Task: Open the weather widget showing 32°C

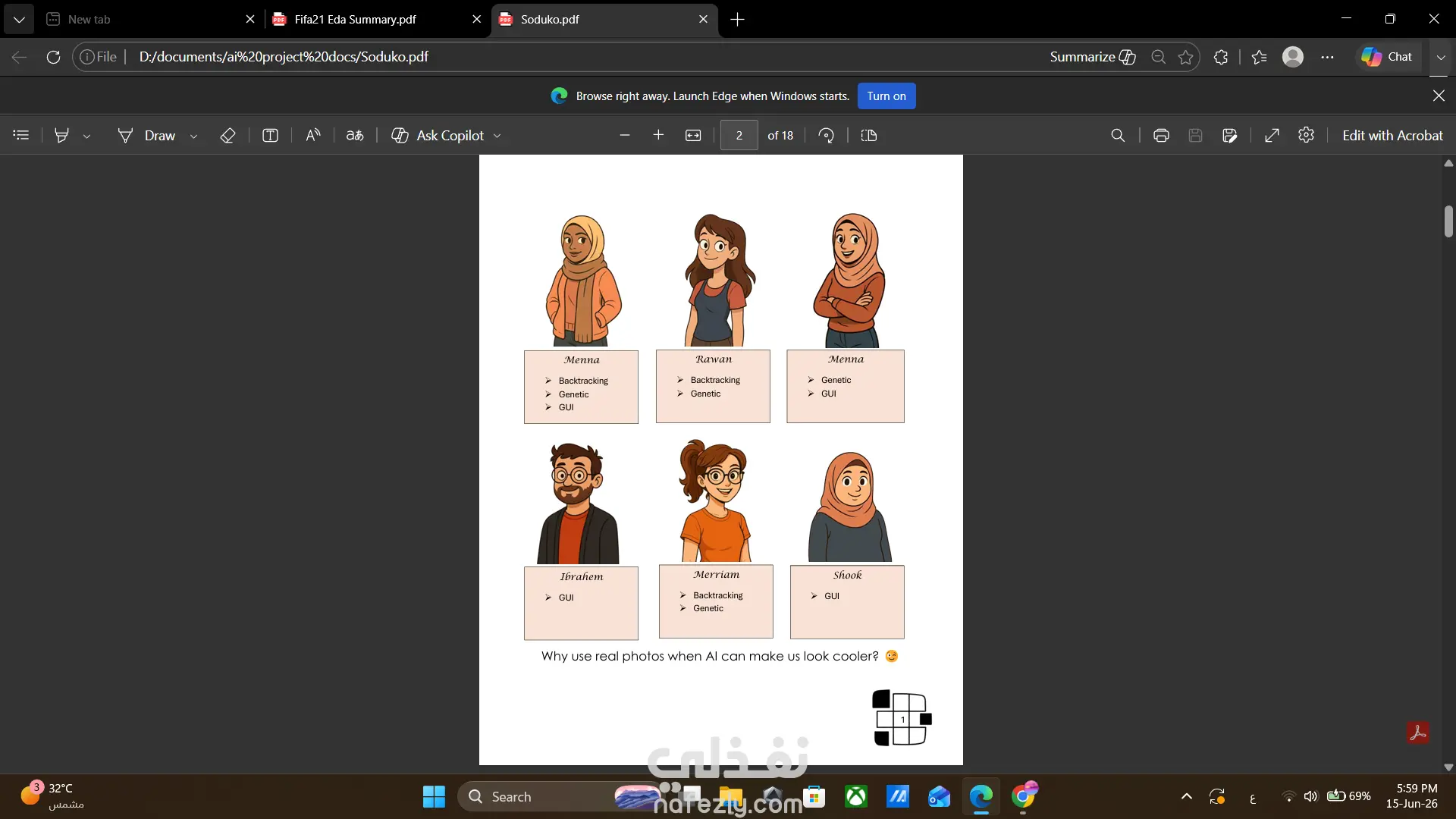Action: tap(53, 796)
